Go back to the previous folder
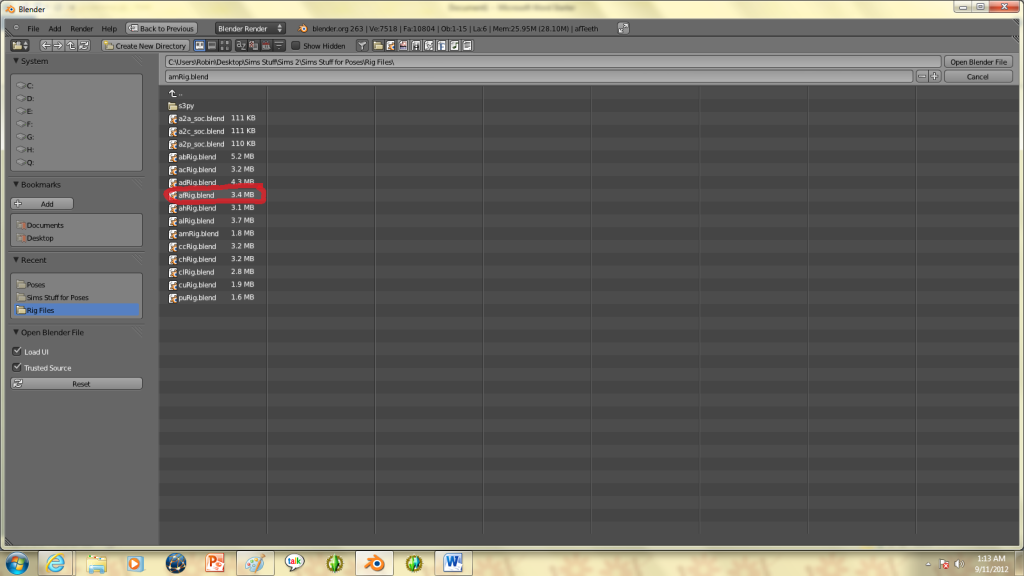 (46, 46)
